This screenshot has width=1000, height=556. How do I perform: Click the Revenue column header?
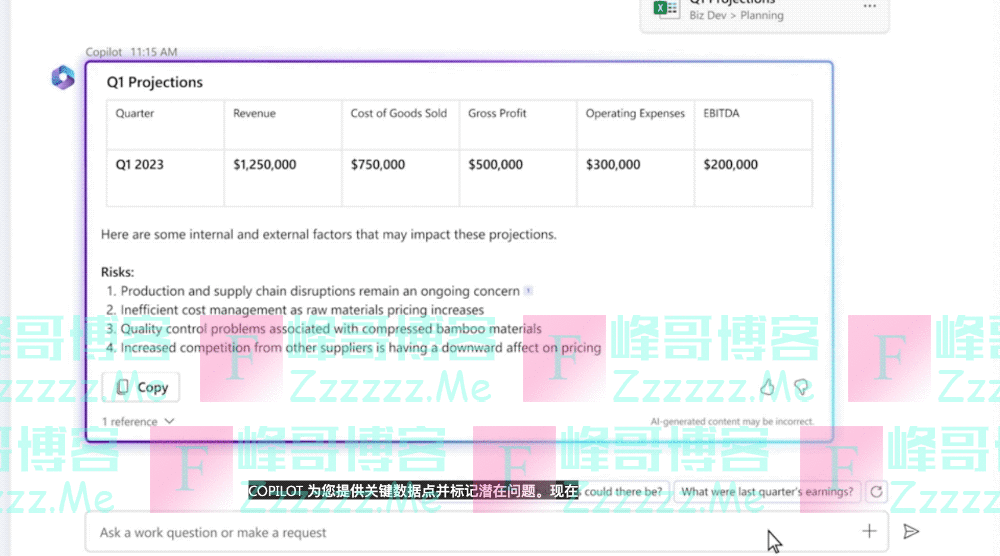pos(254,114)
